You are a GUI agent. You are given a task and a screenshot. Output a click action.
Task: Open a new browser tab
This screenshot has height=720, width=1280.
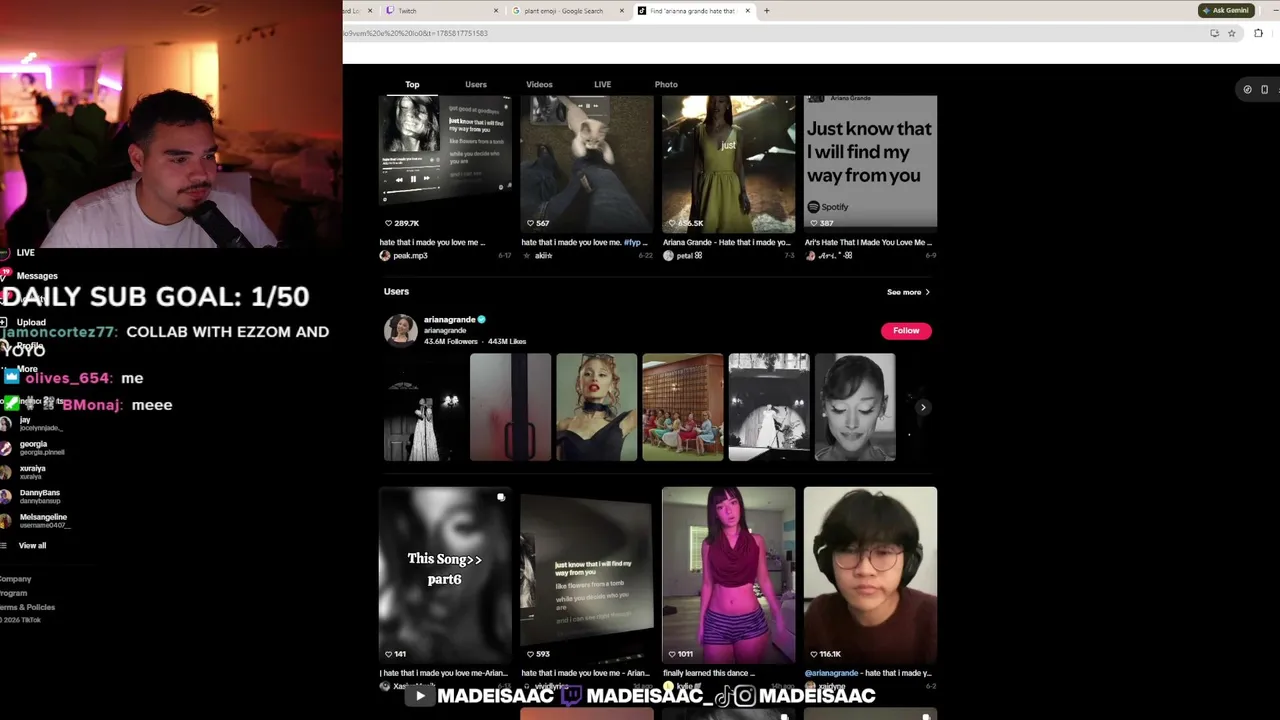[x=767, y=11]
